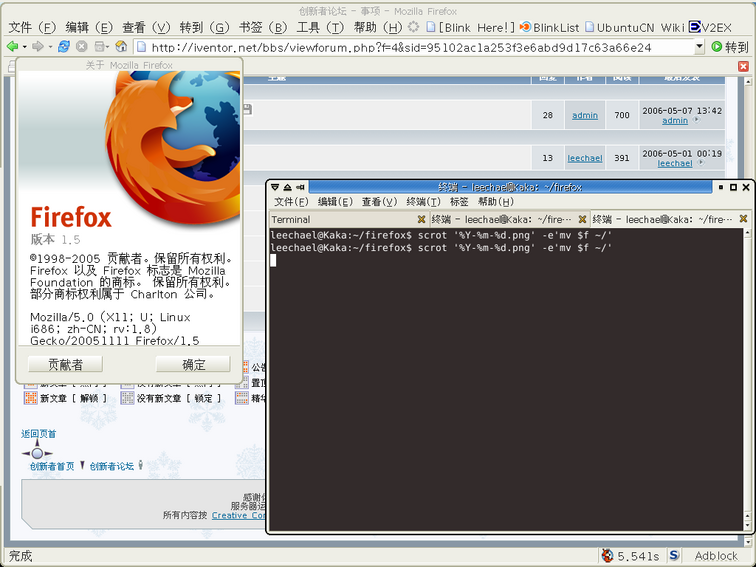Click the blue S icon in the status bar
Screen dimensions: 756x567
[674, 555]
